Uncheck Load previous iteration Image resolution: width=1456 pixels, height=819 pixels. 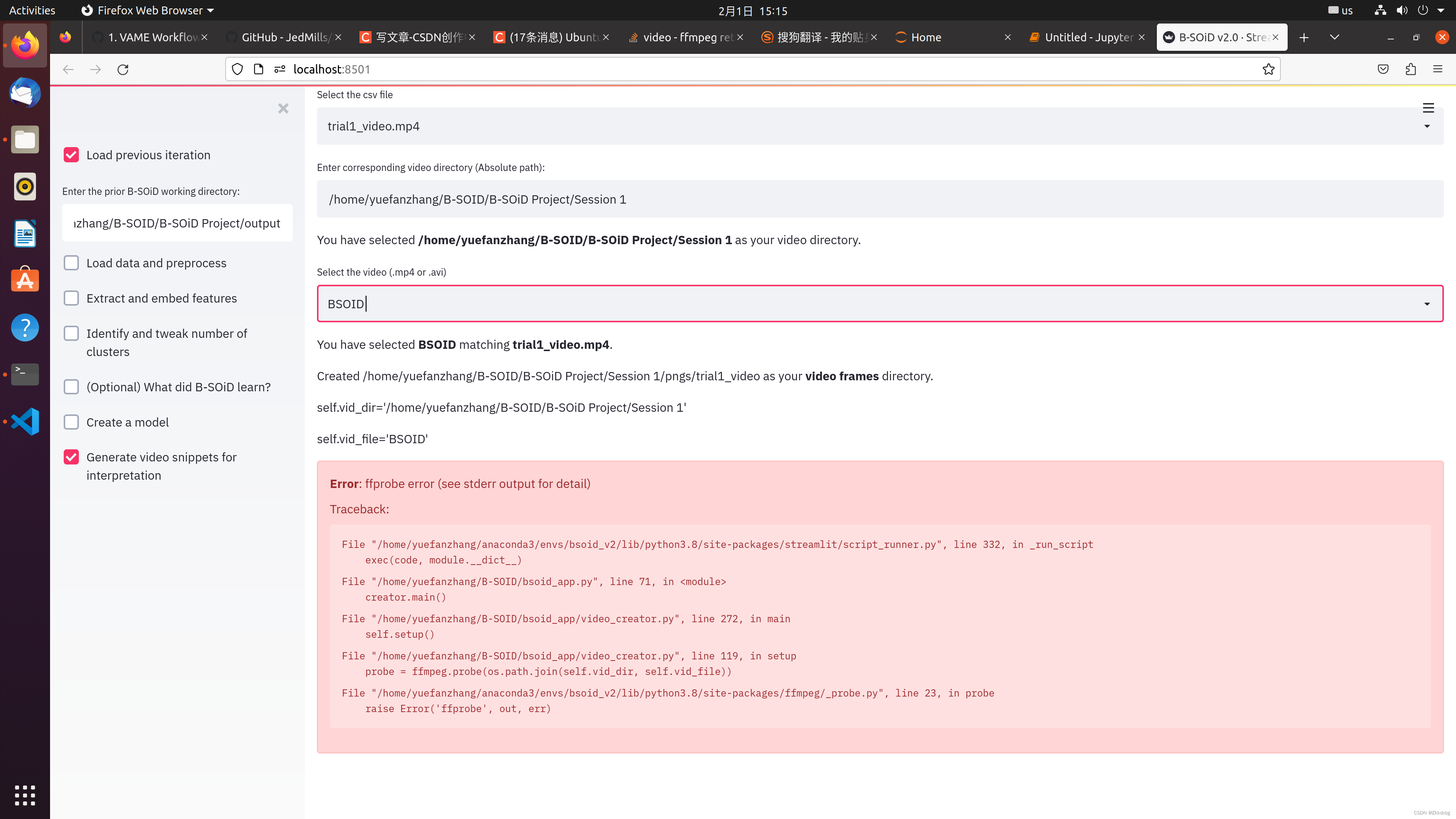click(71, 154)
